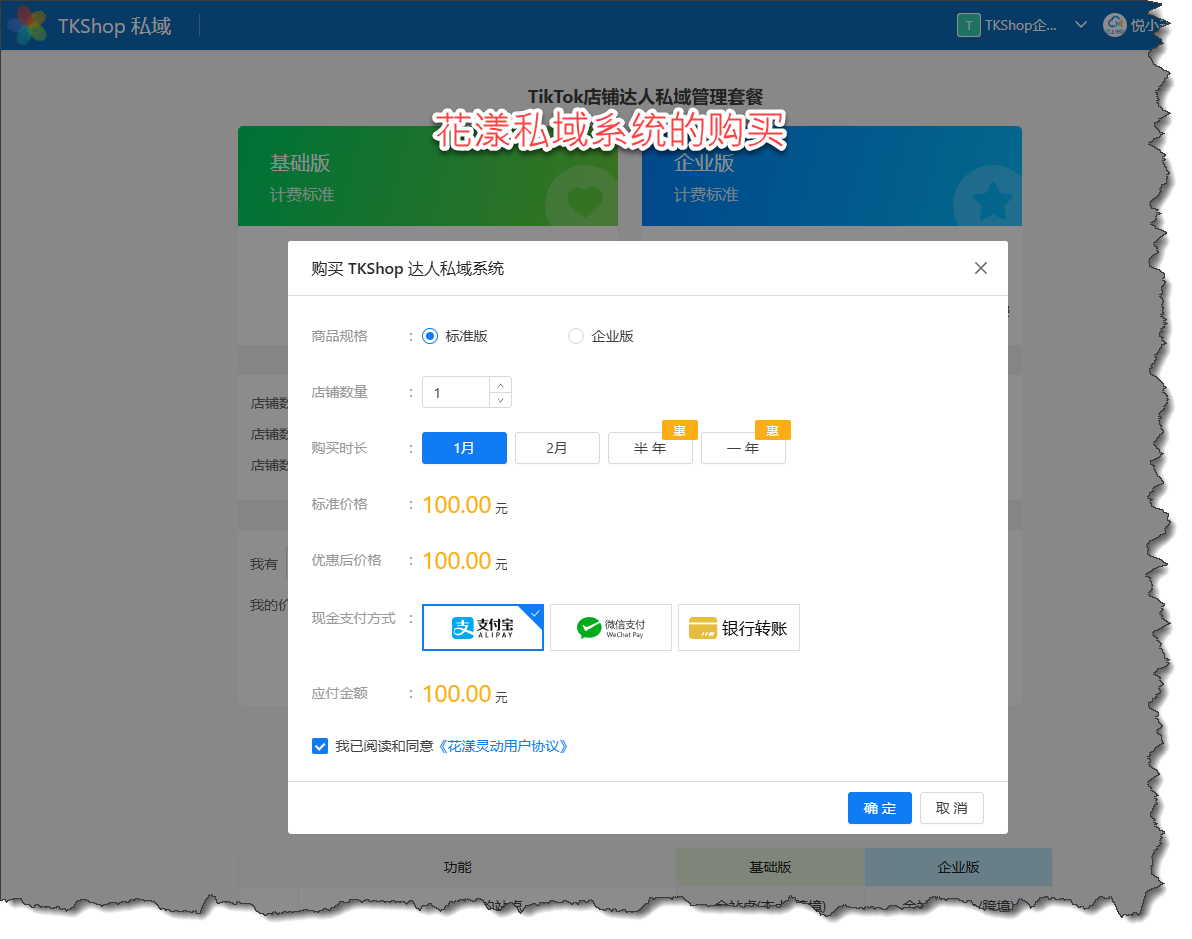Viewport: 1192px width, 939px height.
Task: Expand the TKShop account dropdown chevron
Action: coord(1080,25)
